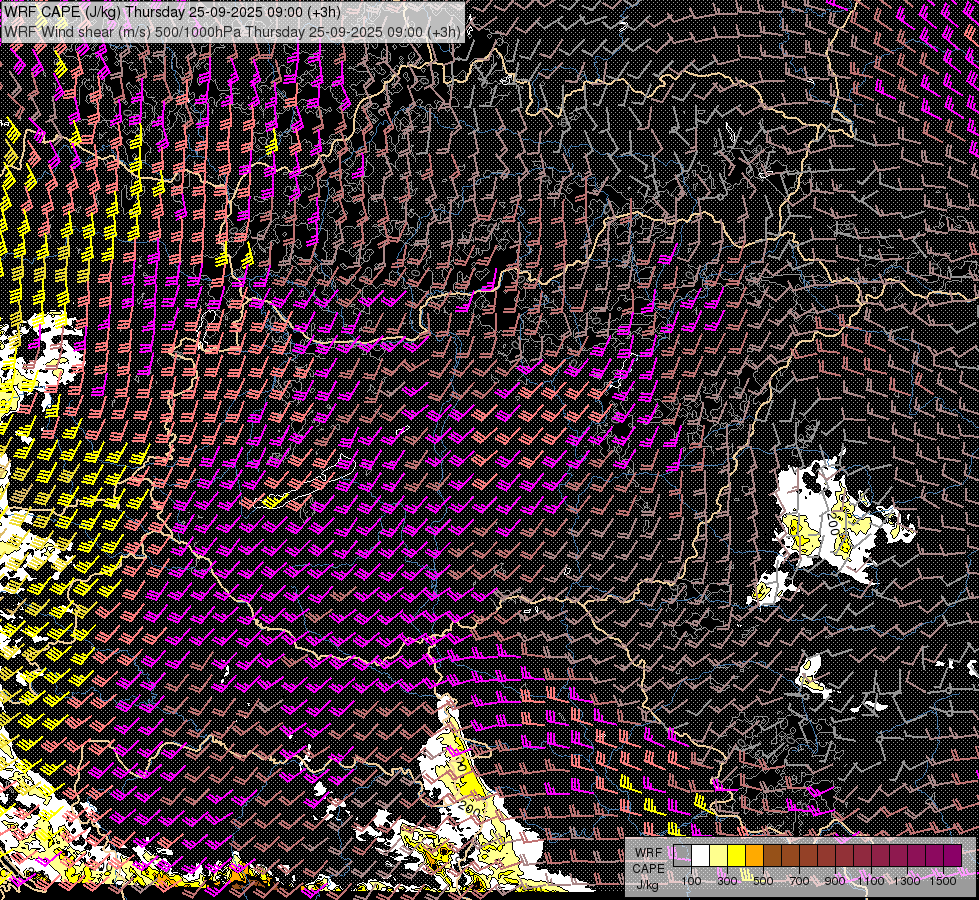Click the gray below-100 legend swatch
The width and height of the screenshot is (979, 900).
(682, 855)
